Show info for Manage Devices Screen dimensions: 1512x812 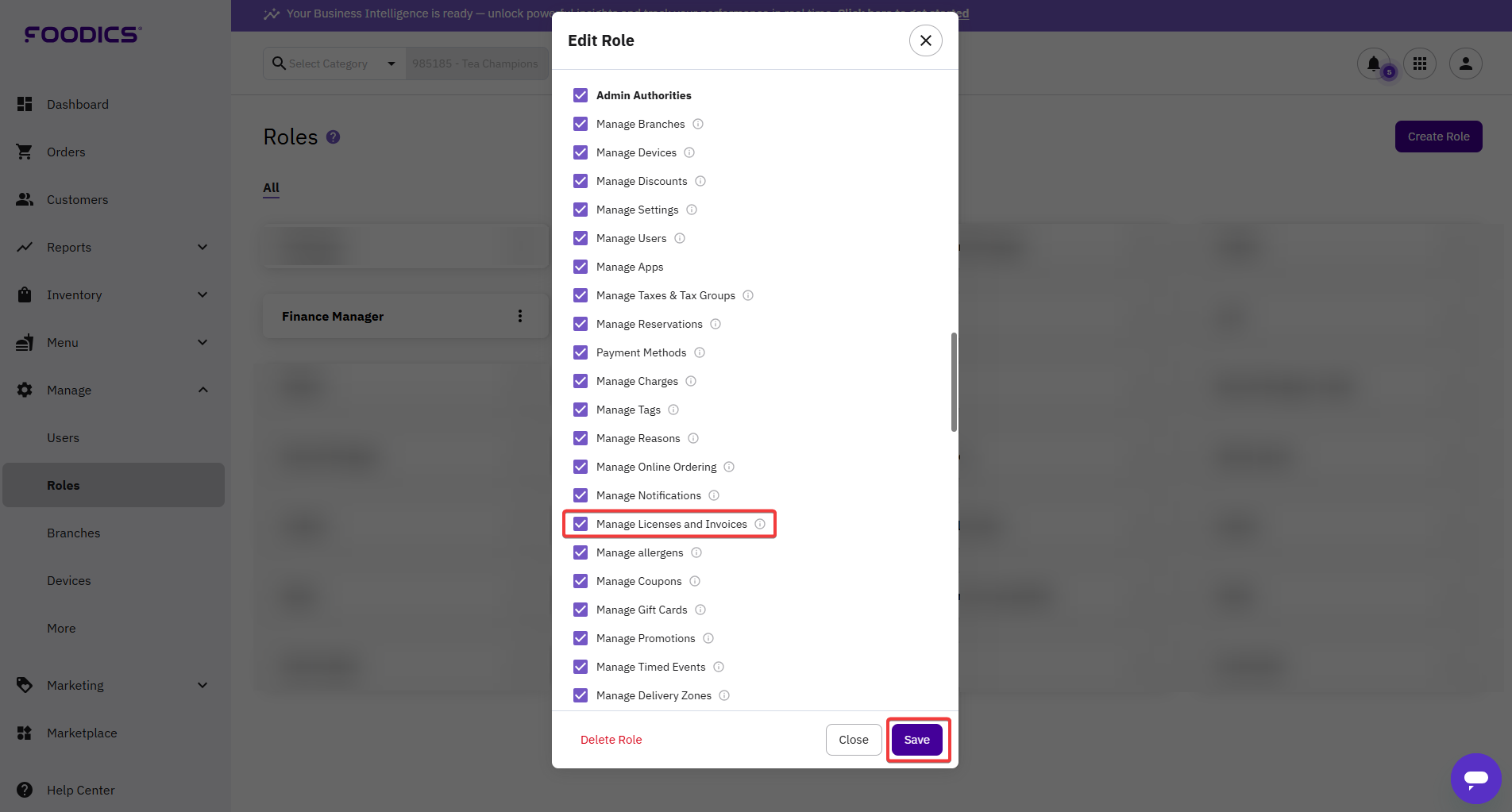point(689,152)
